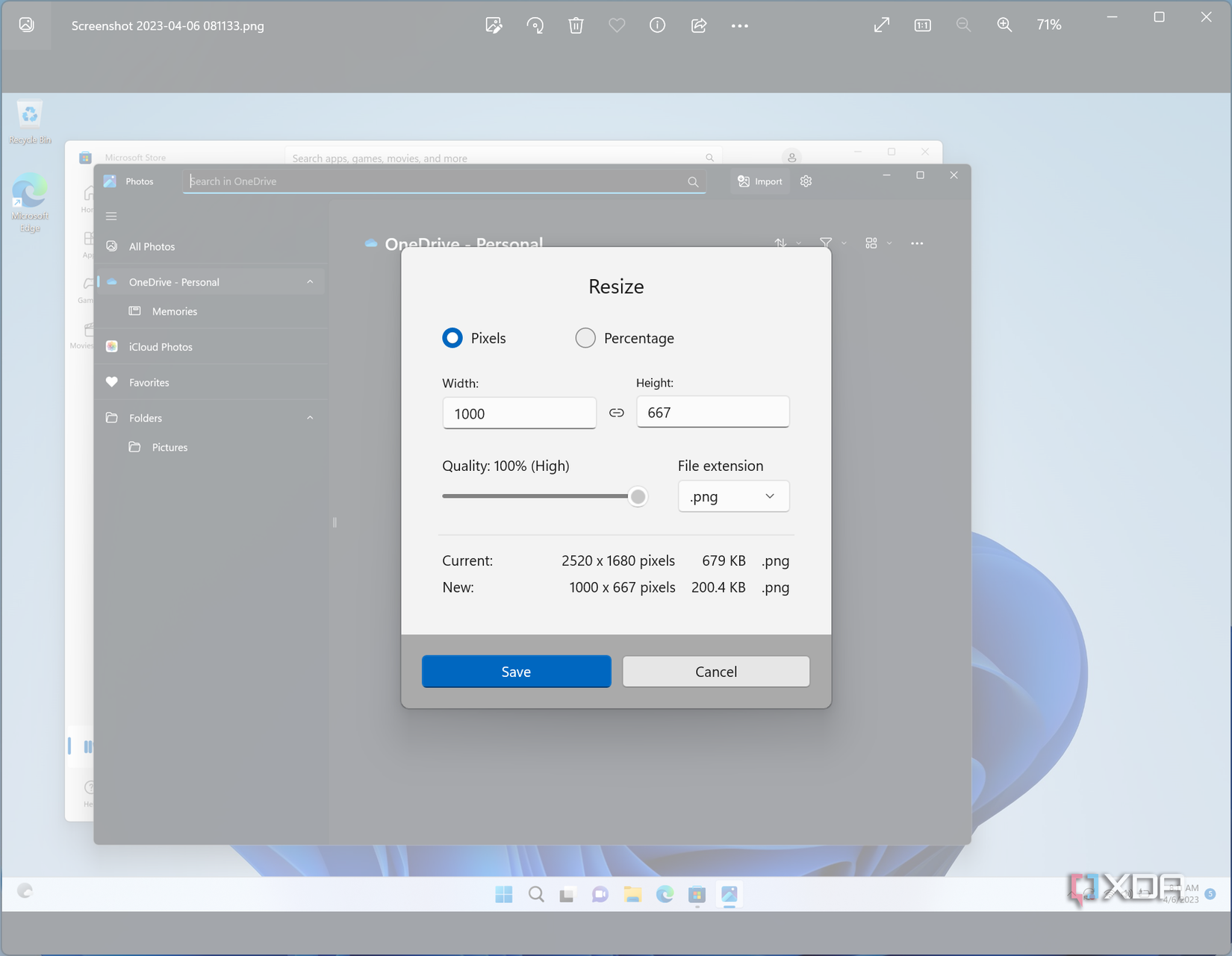Add to favorites with the heart icon

pyautogui.click(x=617, y=25)
